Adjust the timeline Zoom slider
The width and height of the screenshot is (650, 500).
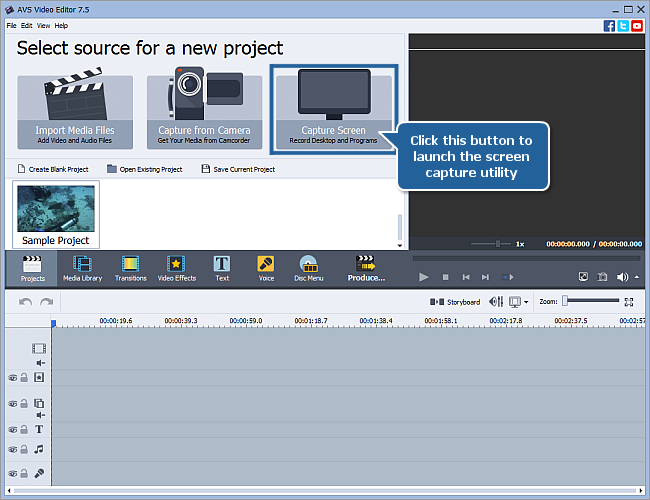[x=591, y=301]
